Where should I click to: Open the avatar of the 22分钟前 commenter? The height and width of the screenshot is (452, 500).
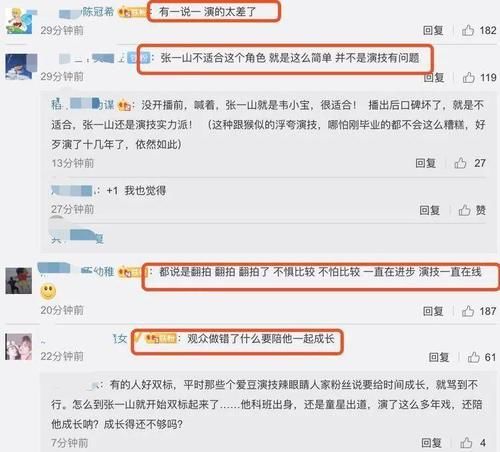click(x=19, y=347)
